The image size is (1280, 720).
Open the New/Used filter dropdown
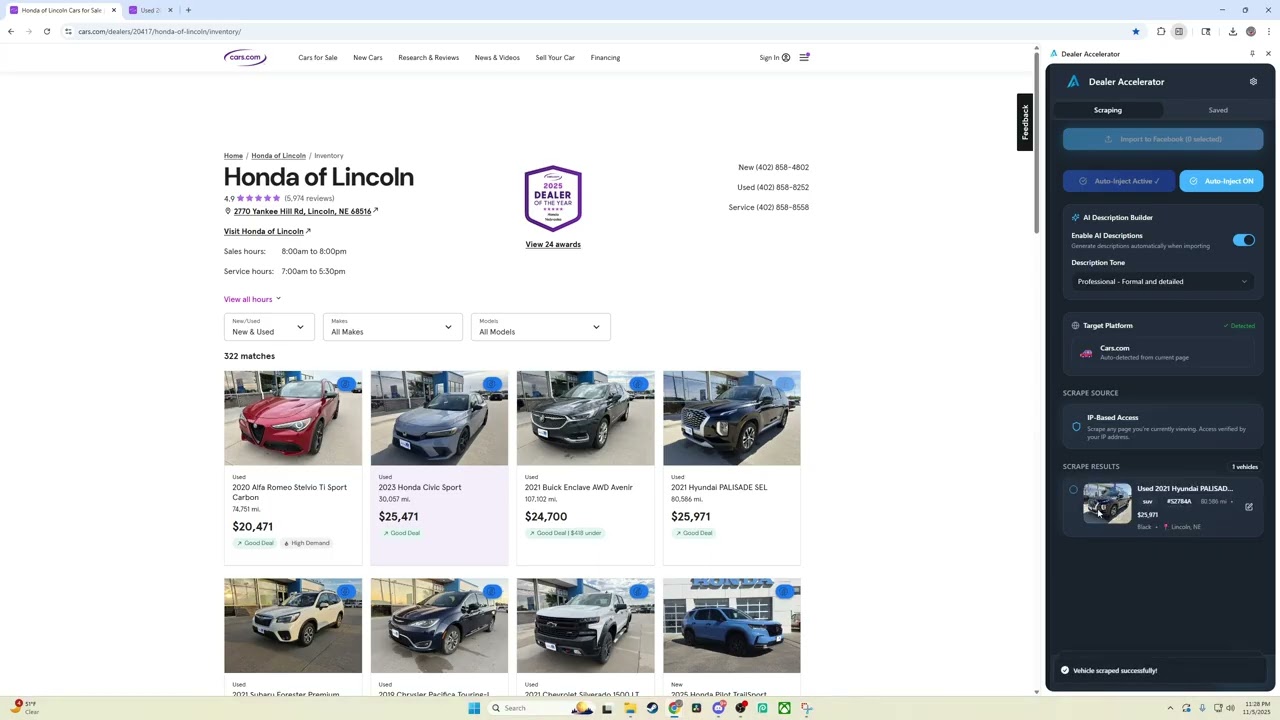(x=269, y=327)
